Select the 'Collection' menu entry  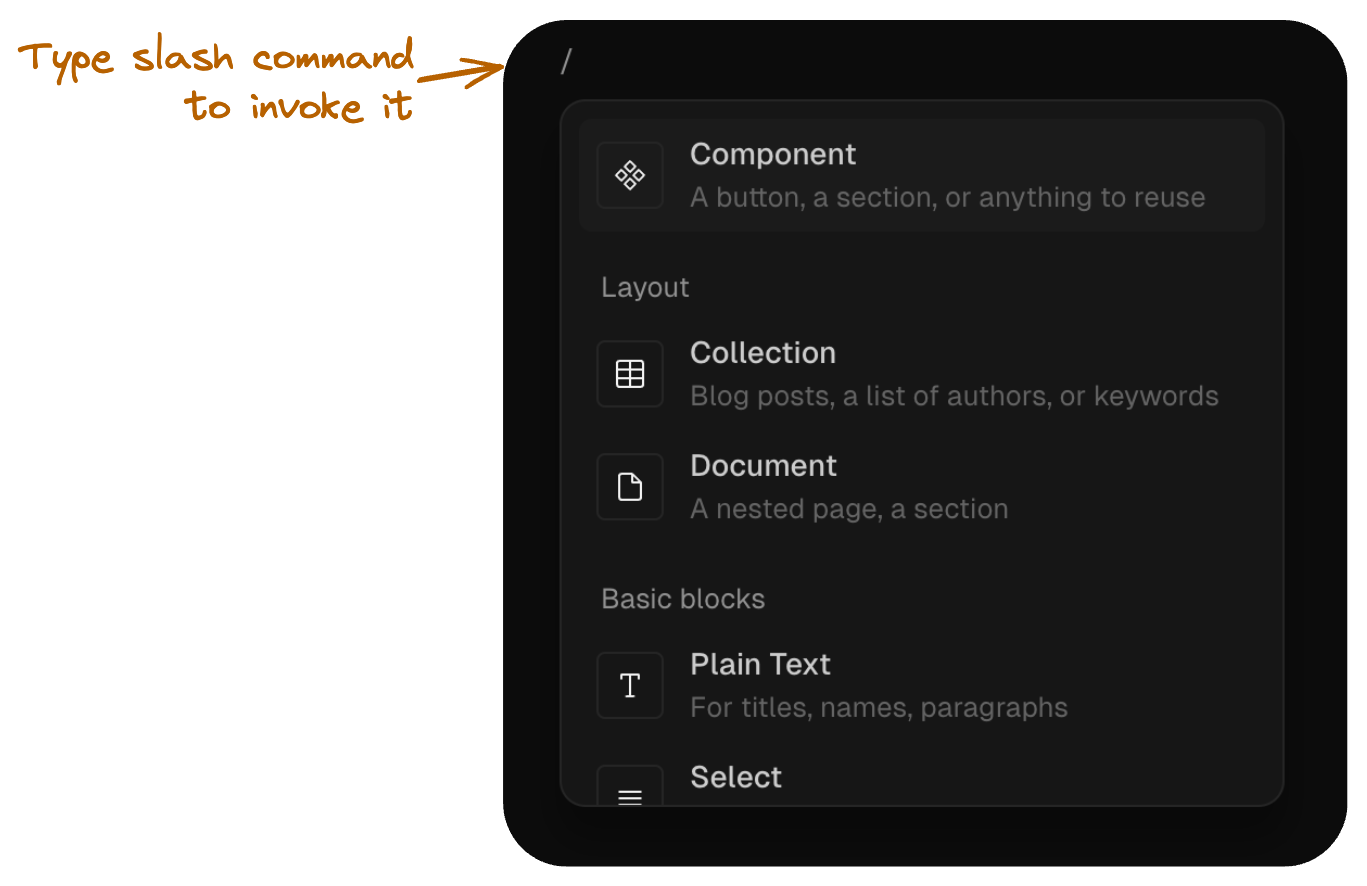click(762, 353)
